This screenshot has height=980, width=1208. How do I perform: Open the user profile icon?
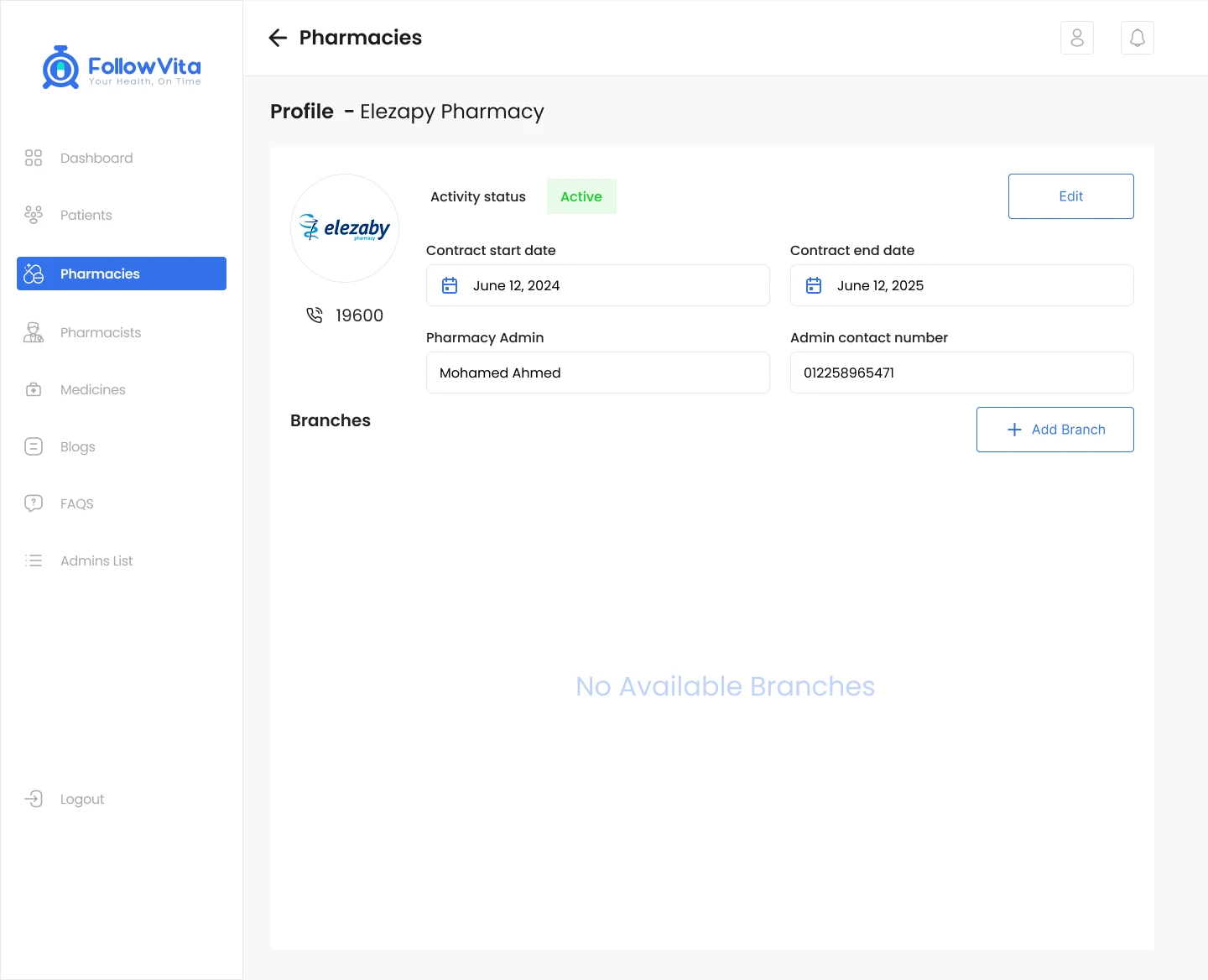click(1077, 38)
